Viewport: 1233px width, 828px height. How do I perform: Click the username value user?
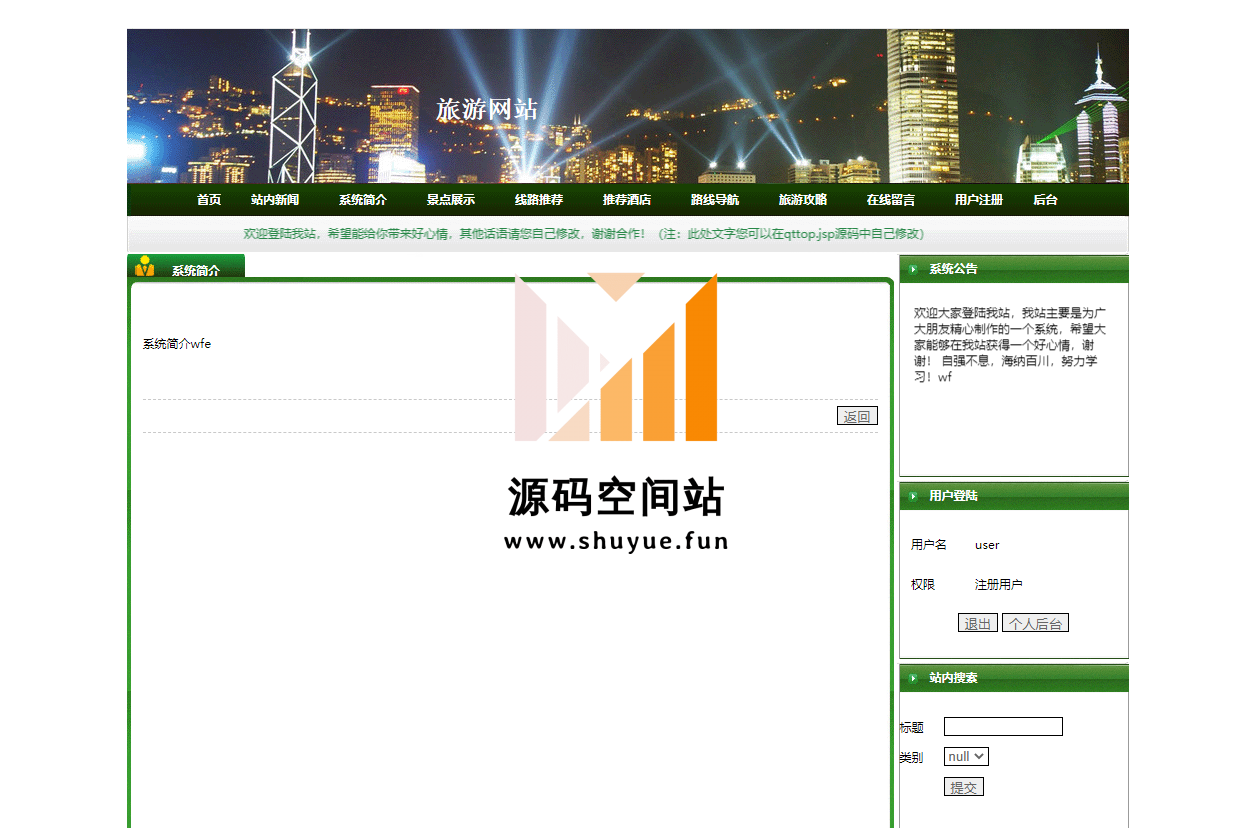[x=987, y=545]
